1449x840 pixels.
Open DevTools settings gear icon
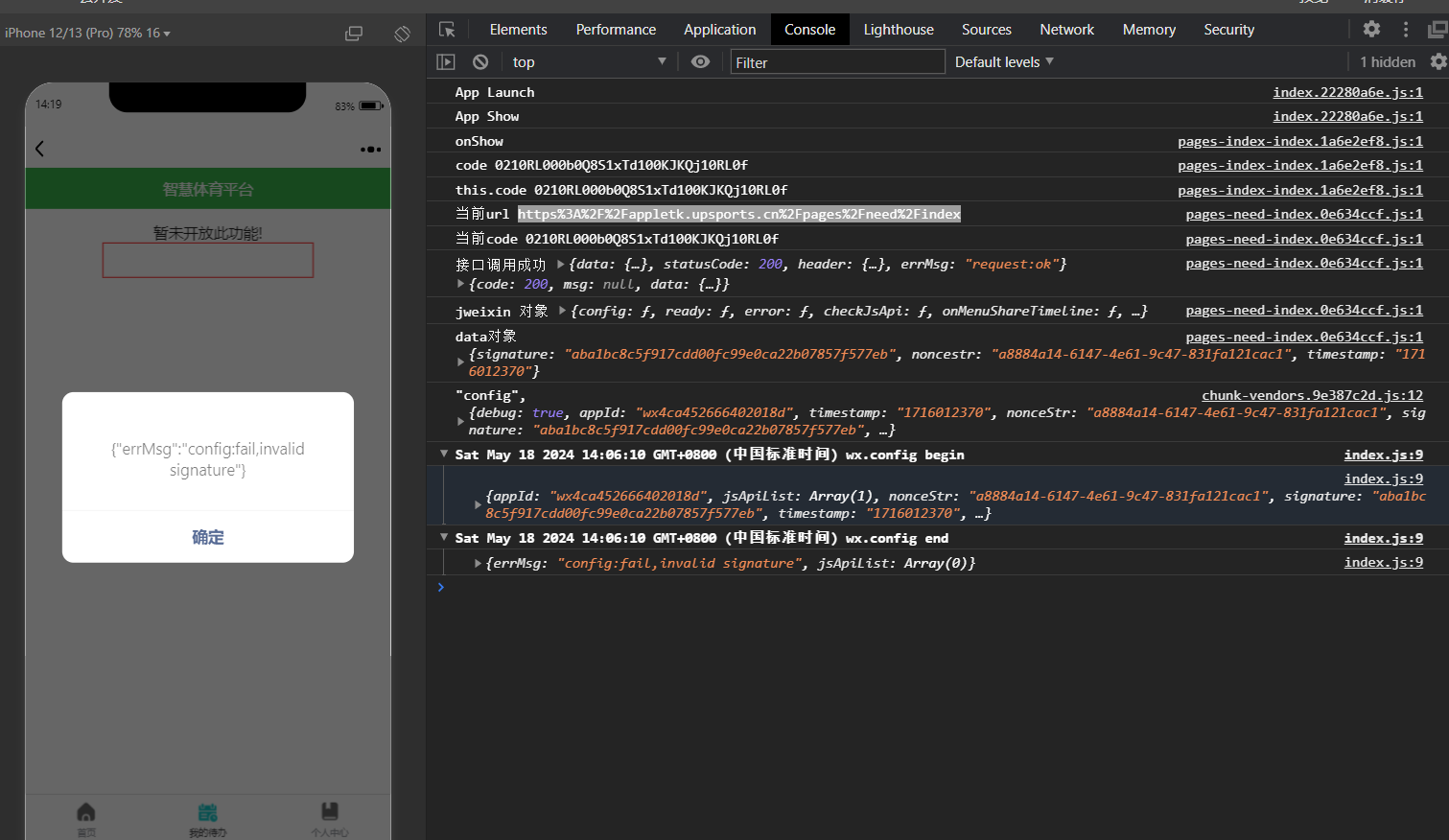pos(1371,29)
